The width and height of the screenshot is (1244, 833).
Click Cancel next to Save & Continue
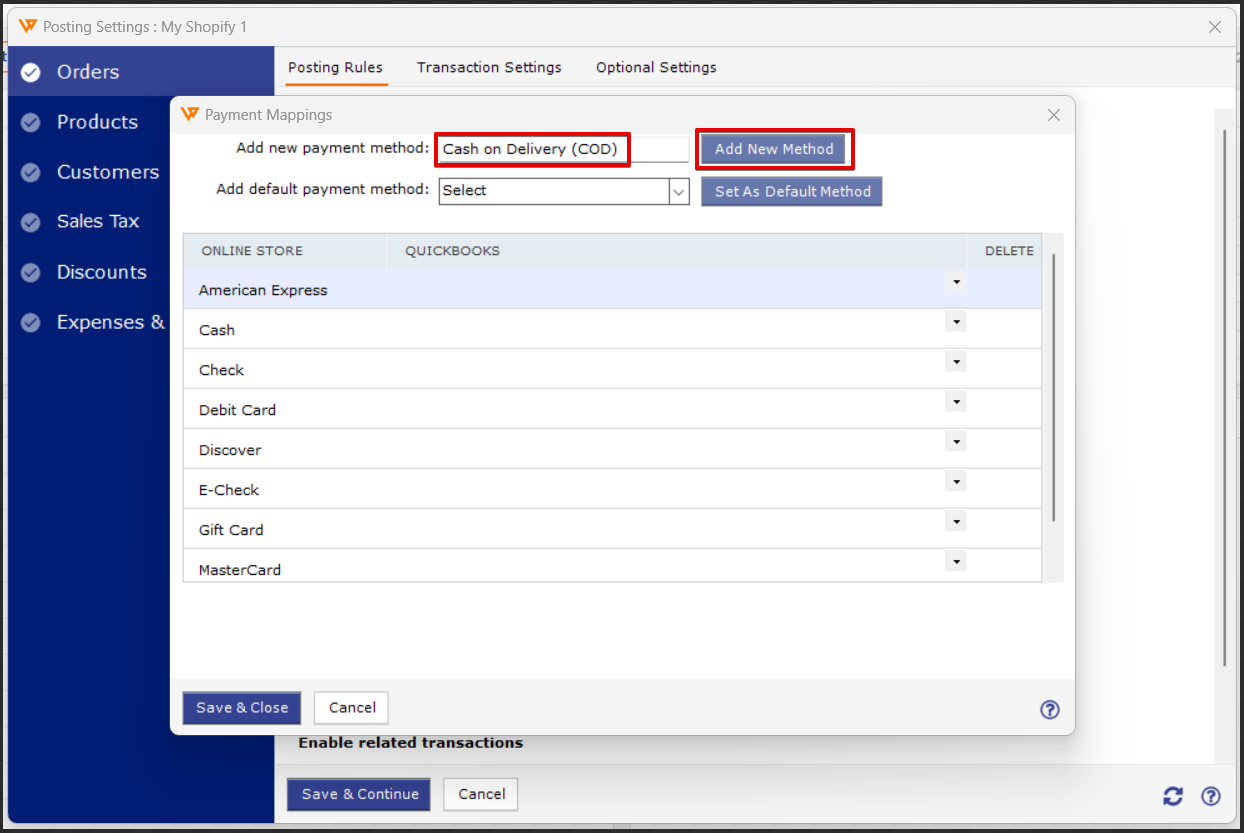pyautogui.click(x=481, y=795)
